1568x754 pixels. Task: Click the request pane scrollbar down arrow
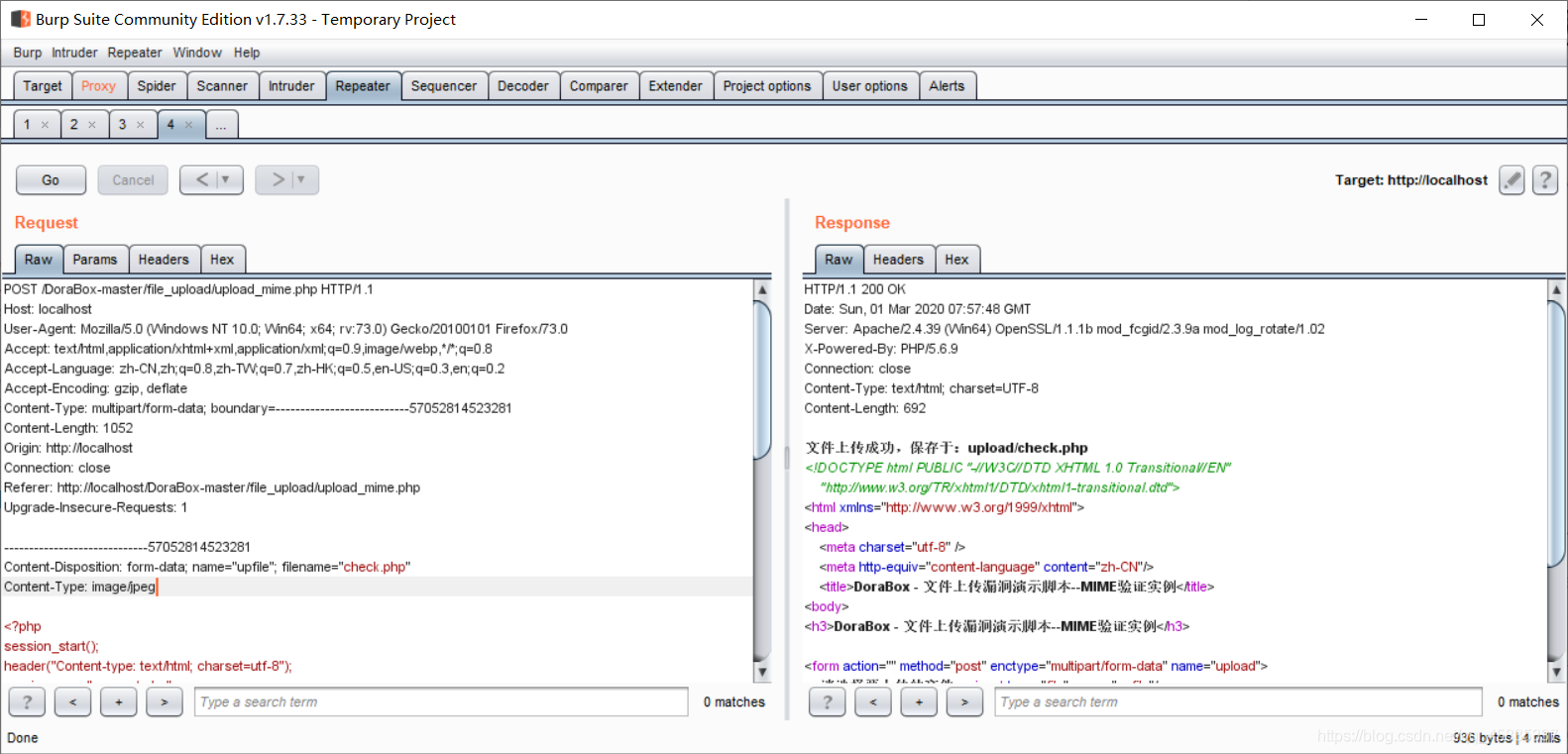pyautogui.click(x=762, y=672)
